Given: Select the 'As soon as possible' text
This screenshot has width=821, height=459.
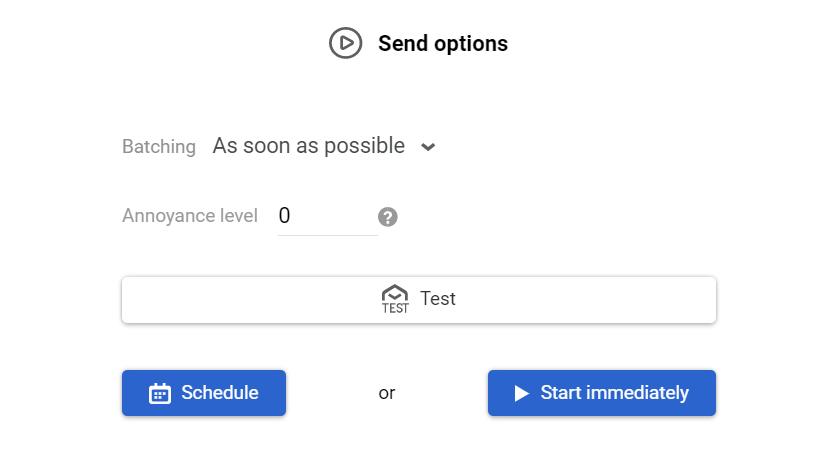Looking at the screenshot, I should (308, 146).
